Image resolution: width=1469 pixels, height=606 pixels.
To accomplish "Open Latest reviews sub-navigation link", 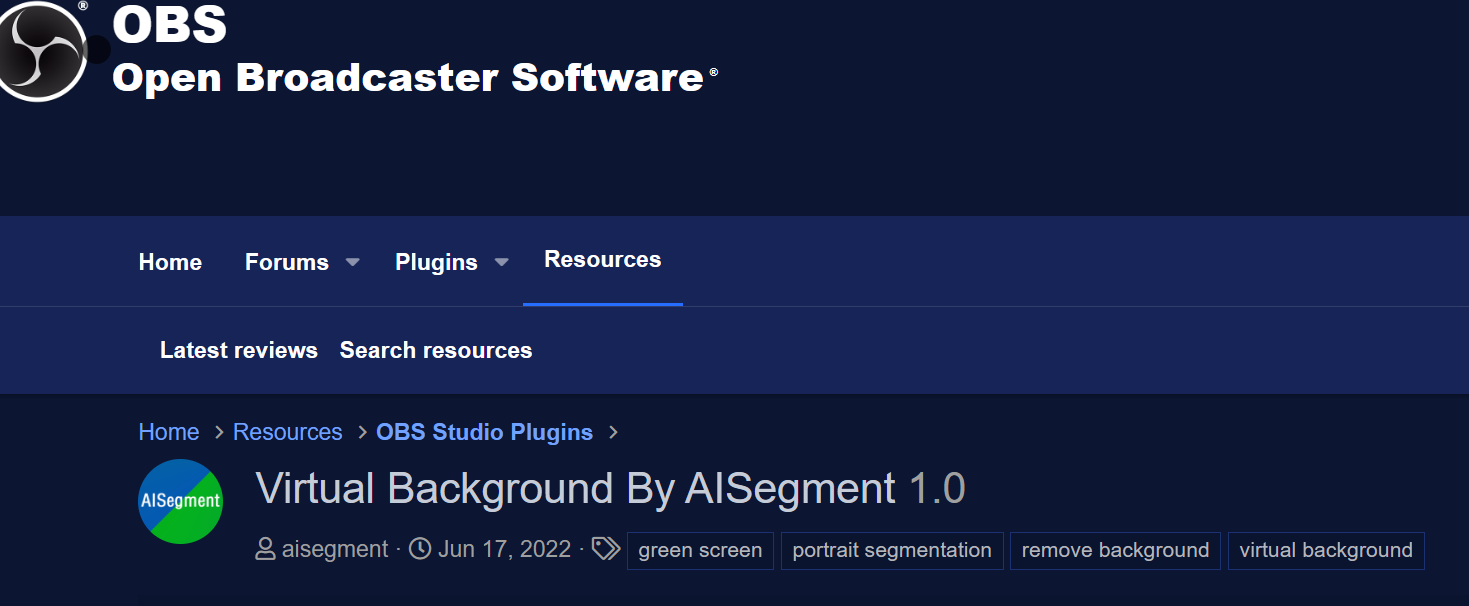I will (x=239, y=350).
